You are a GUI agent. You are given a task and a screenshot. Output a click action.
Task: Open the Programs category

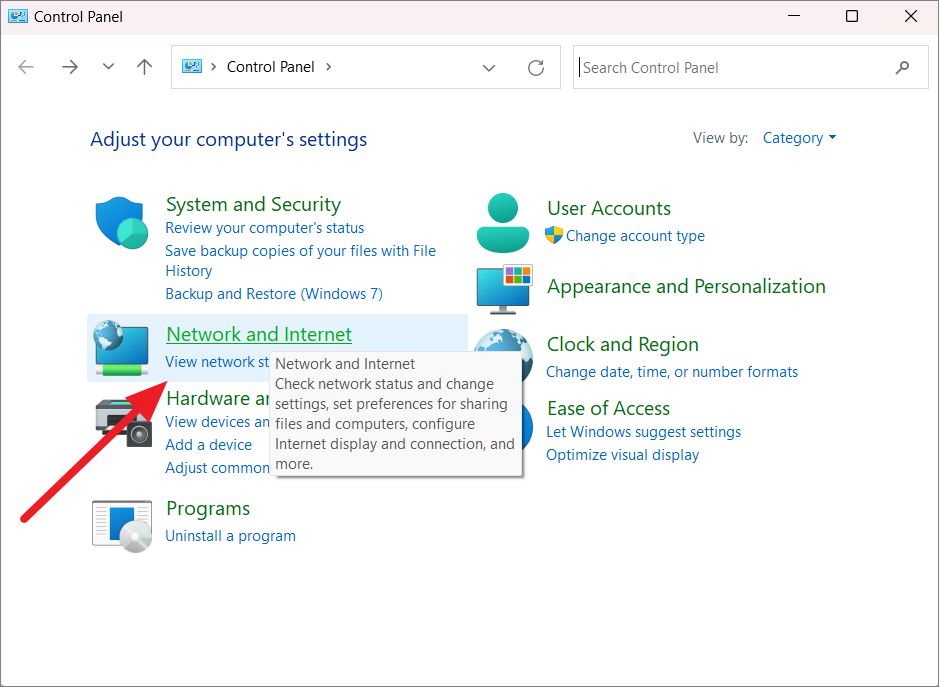[x=208, y=509]
